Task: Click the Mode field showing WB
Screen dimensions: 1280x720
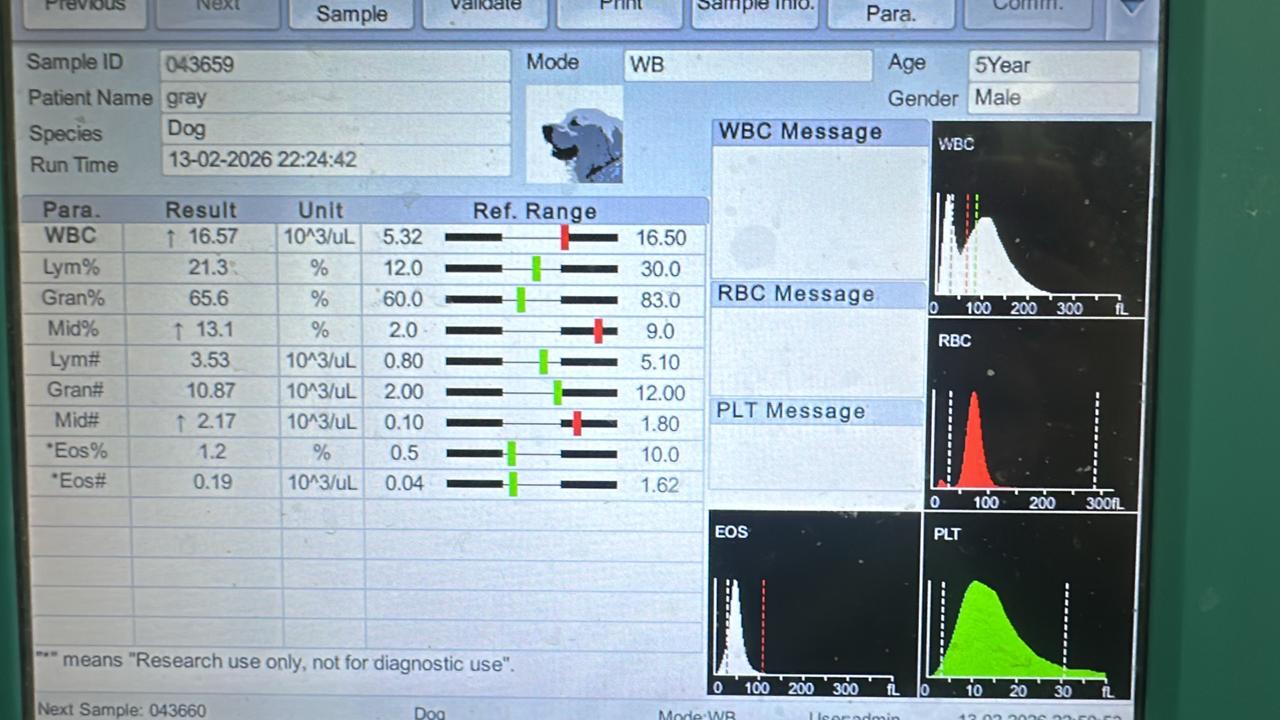Action: point(747,66)
